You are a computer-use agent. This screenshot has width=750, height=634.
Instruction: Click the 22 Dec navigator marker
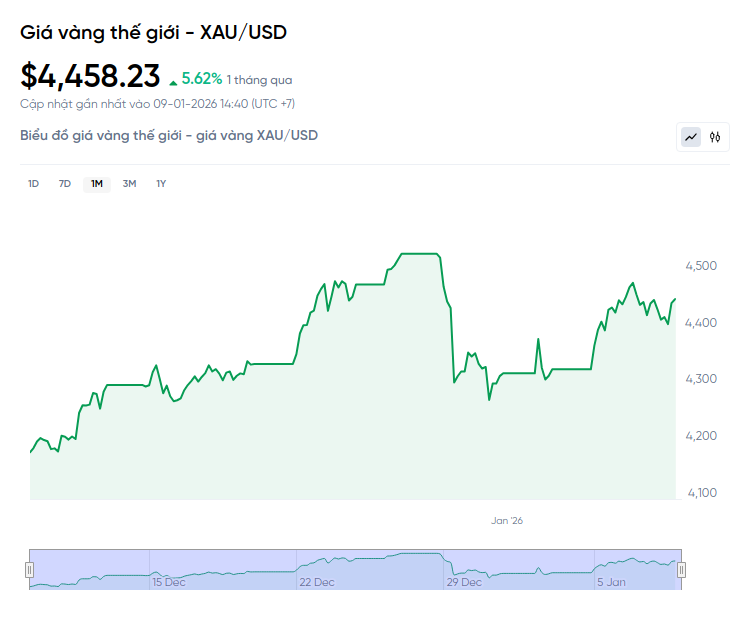[316, 582]
